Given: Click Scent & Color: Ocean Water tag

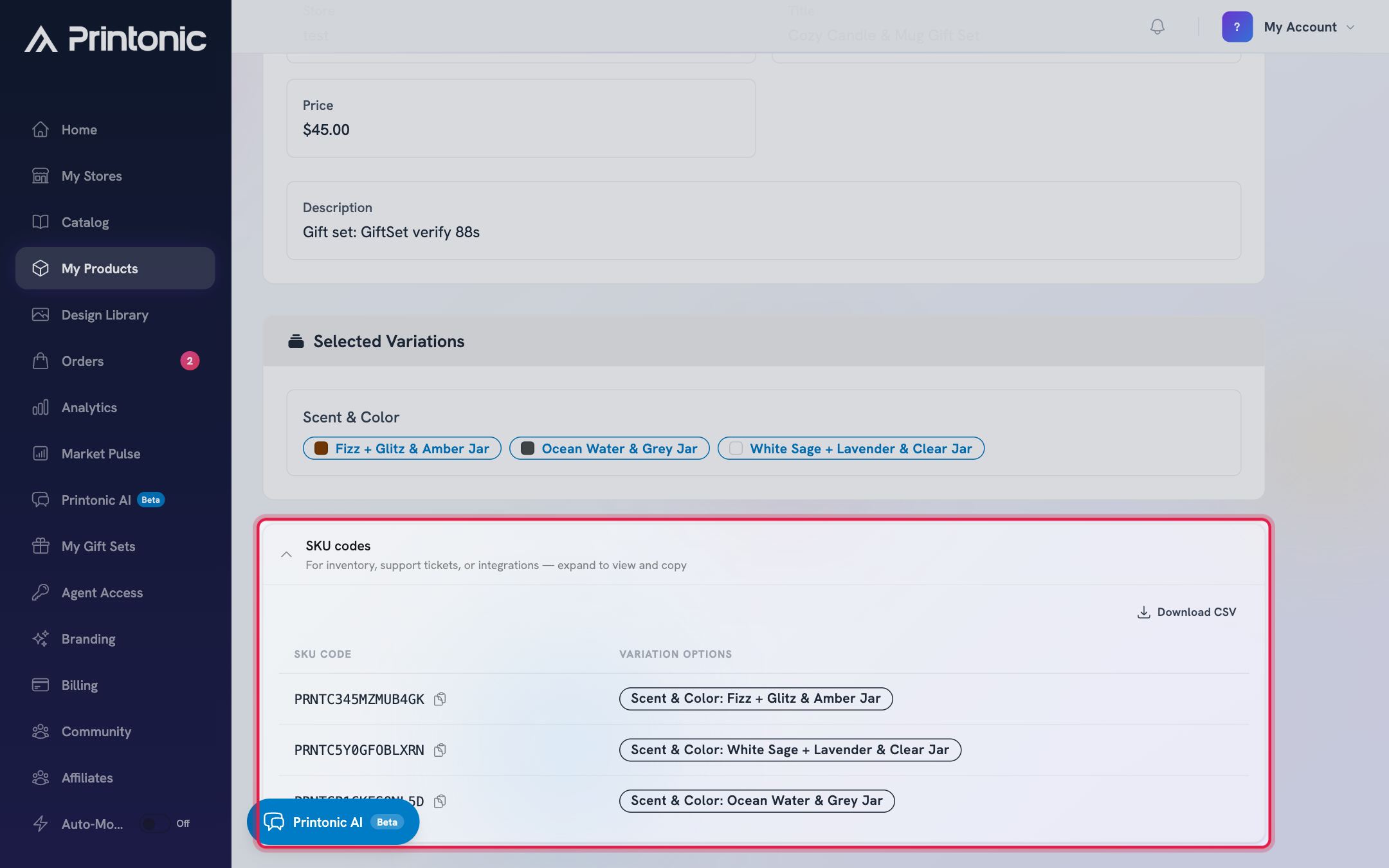Looking at the screenshot, I should (757, 800).
